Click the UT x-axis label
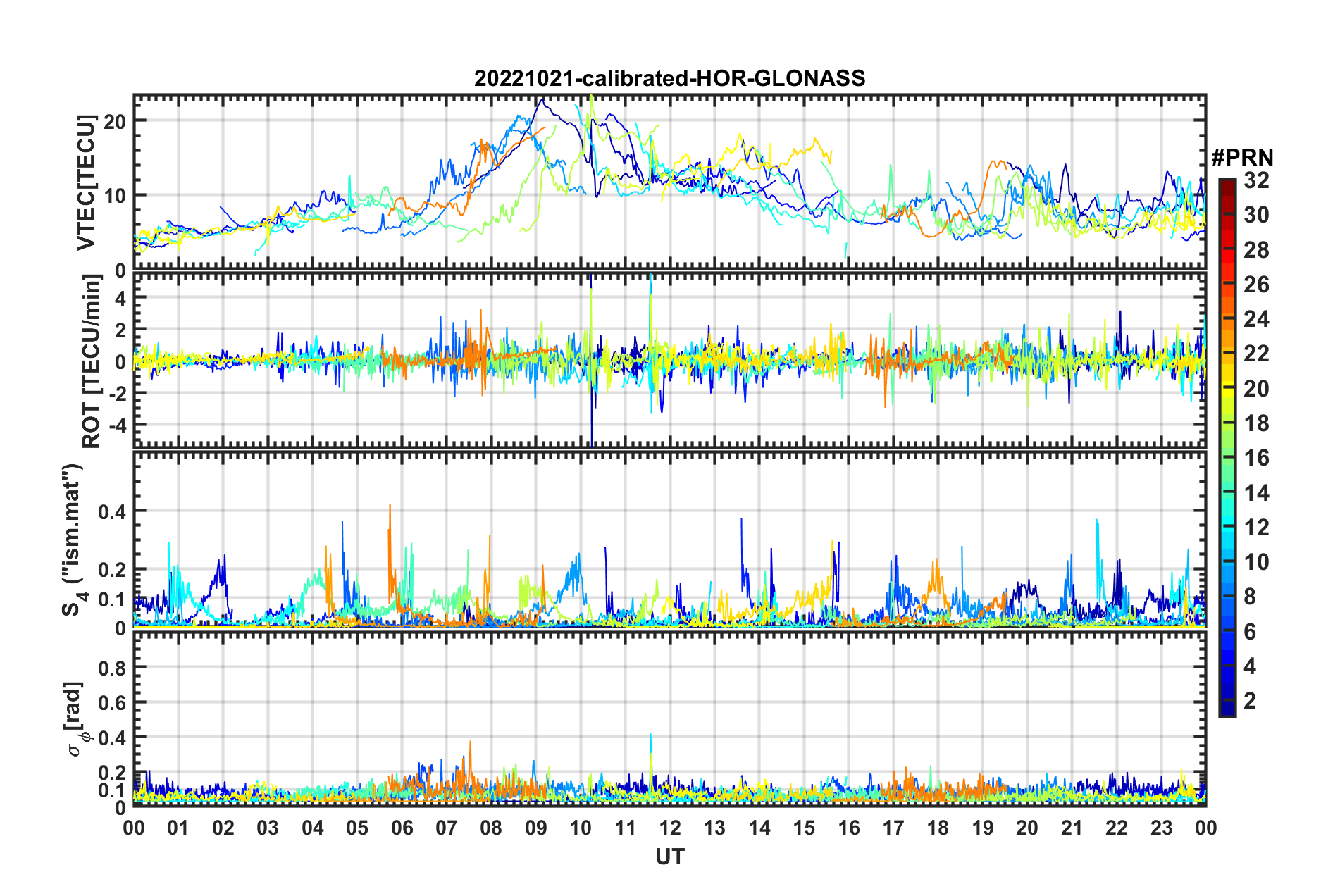This screenshot has width=1340, height=896. (x=669, y=857)
